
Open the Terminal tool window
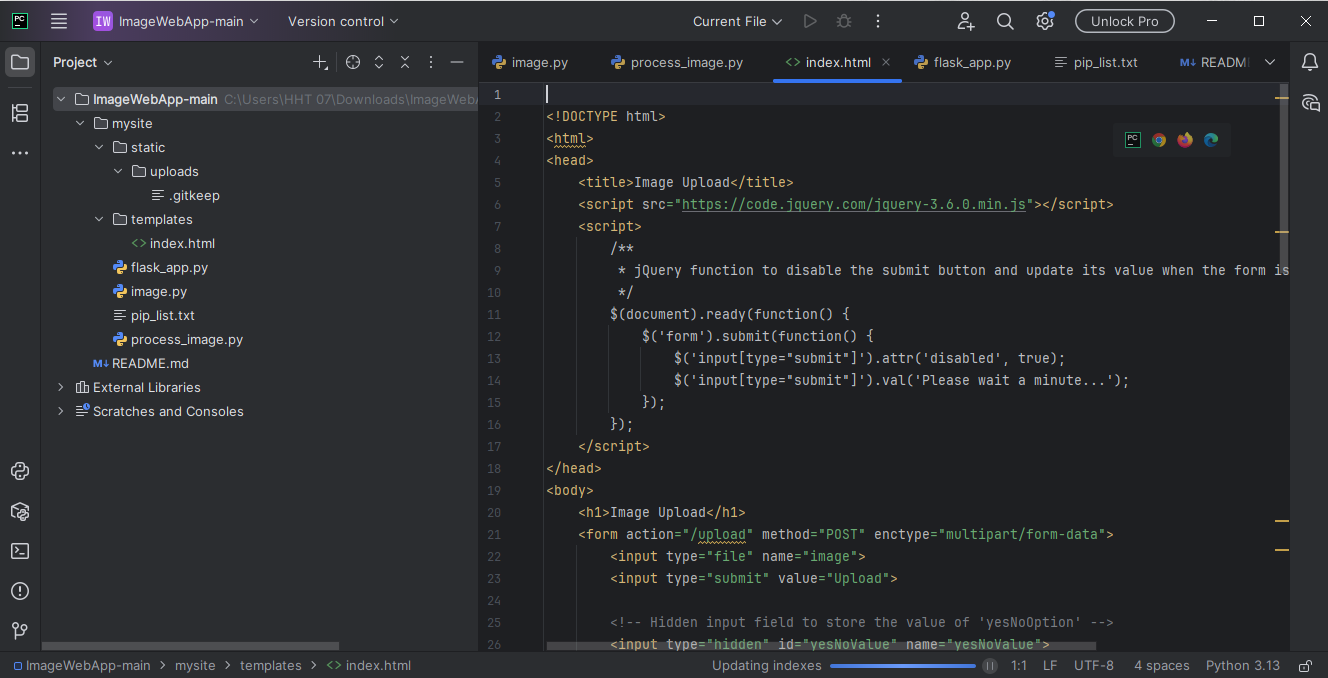[x=20, y=551]
